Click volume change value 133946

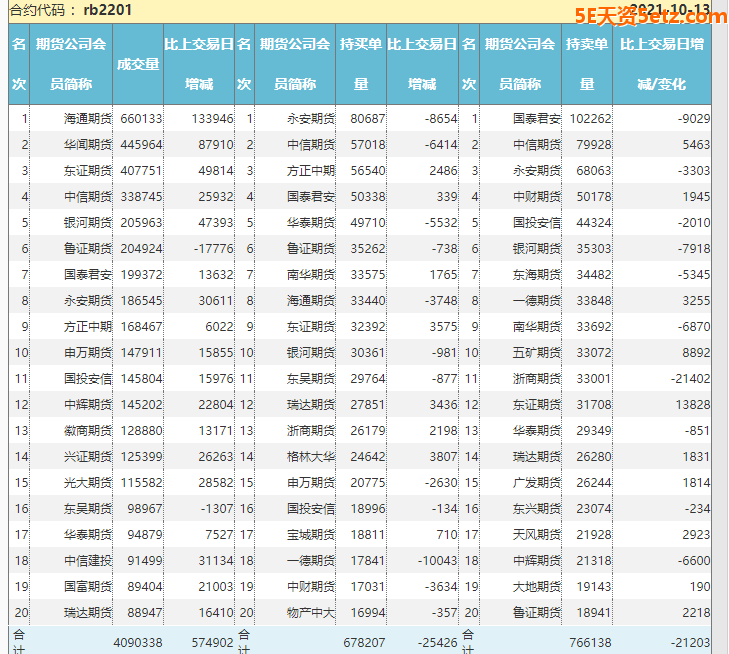(212, 119)
